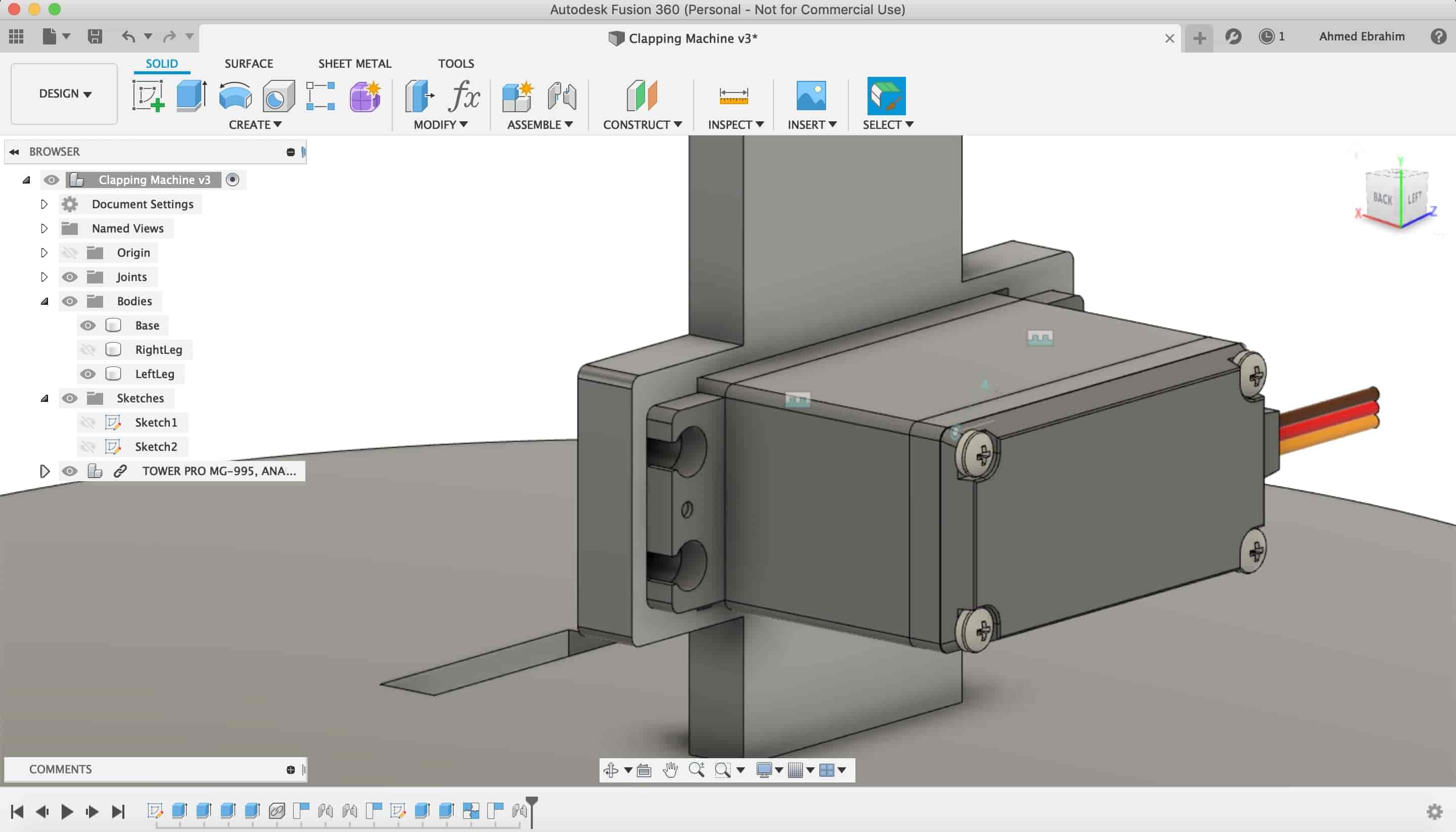This screenshot has width=1456, height=832.
Task: Click the timeline end marker
Action: point(532,811)
